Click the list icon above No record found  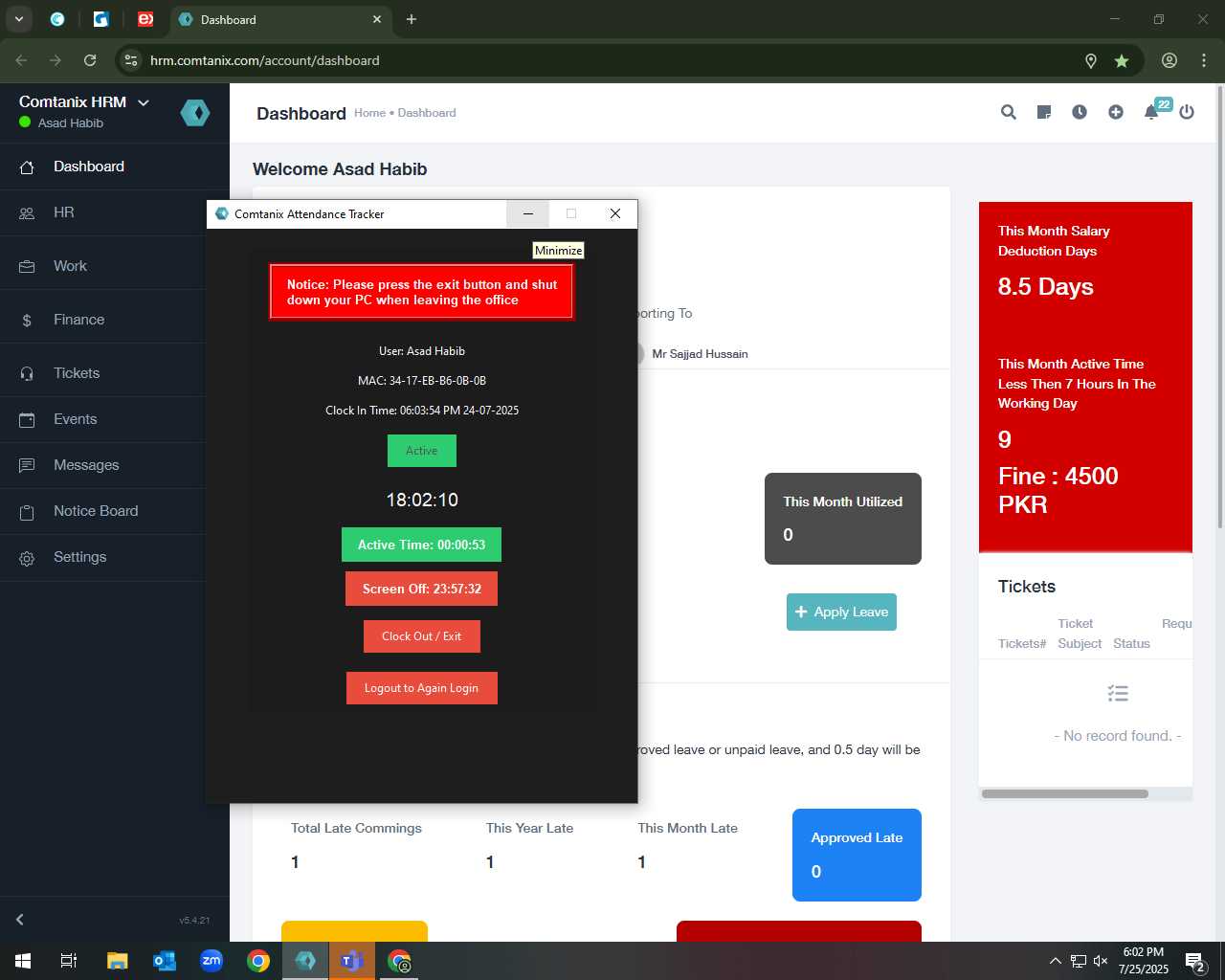[x=1118, y=694]
